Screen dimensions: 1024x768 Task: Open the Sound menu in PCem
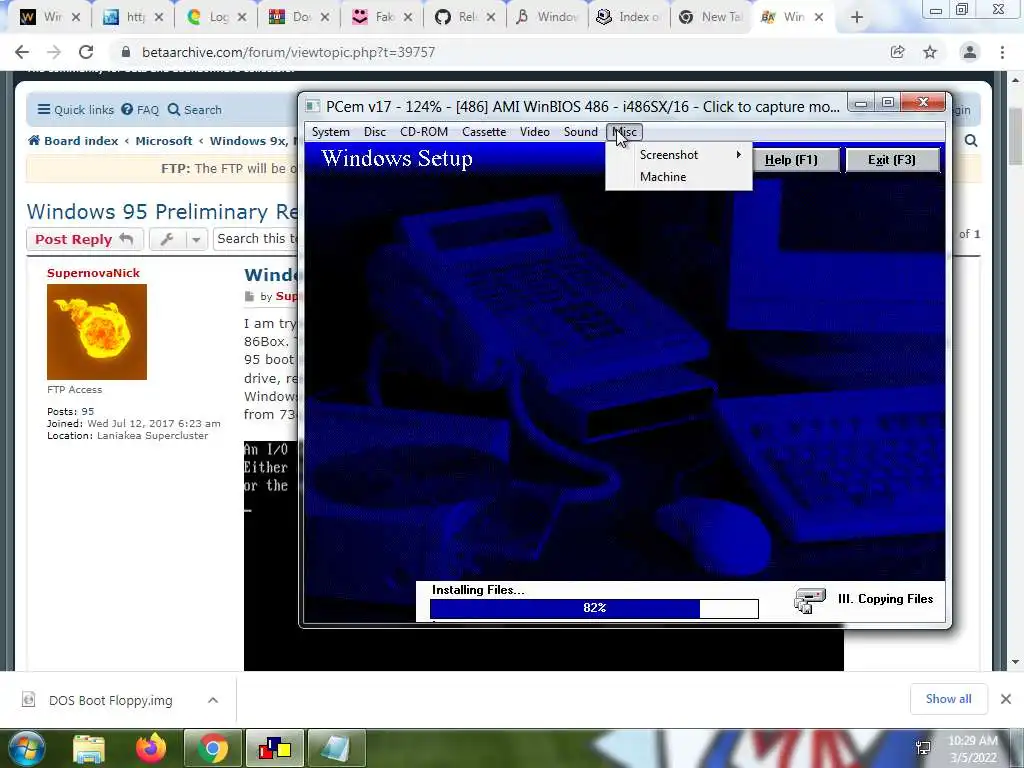(581, 132)
